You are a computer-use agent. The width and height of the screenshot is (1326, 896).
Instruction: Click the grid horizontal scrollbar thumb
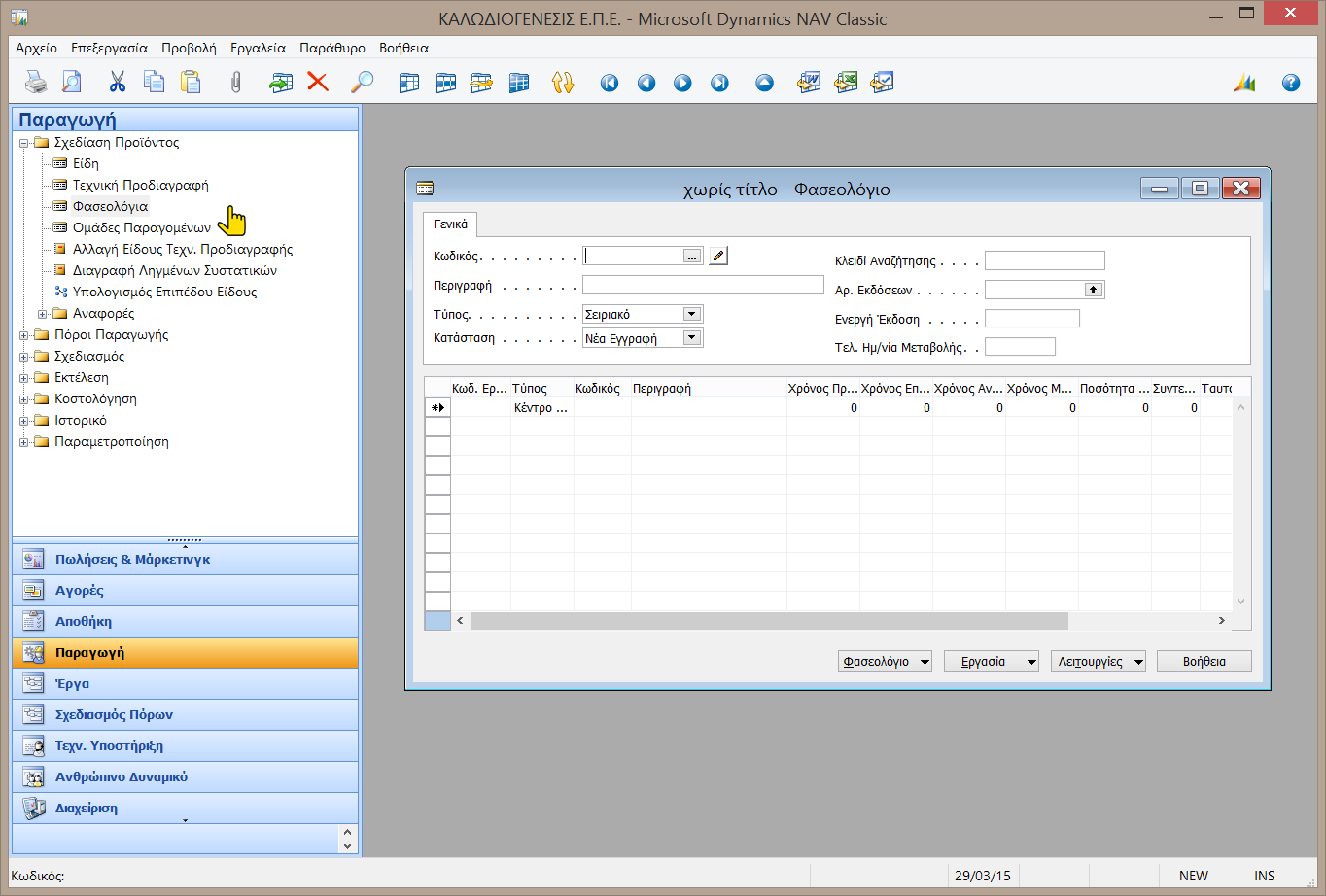769,621
